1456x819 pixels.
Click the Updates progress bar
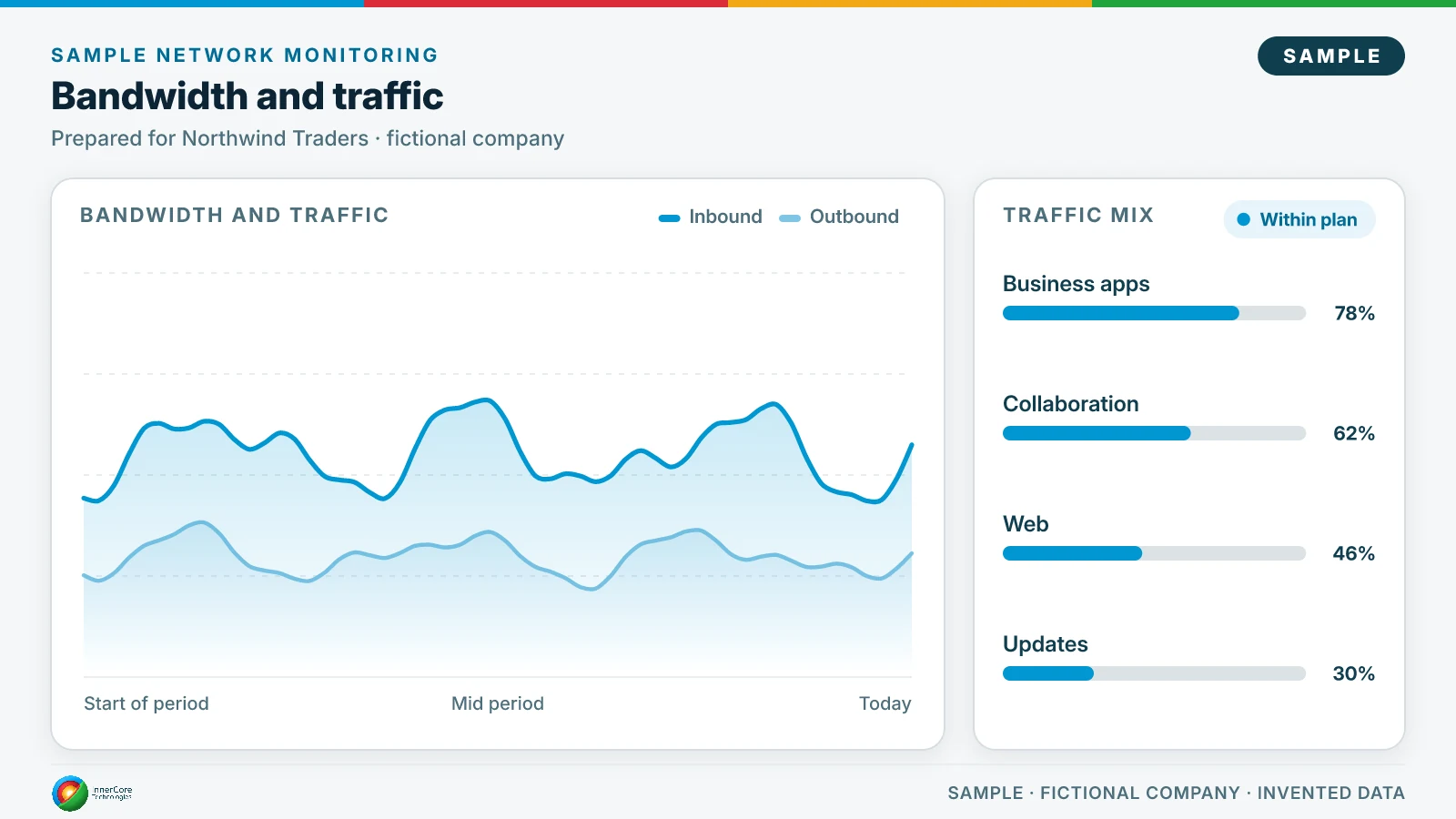click(x=1154, y=673)
